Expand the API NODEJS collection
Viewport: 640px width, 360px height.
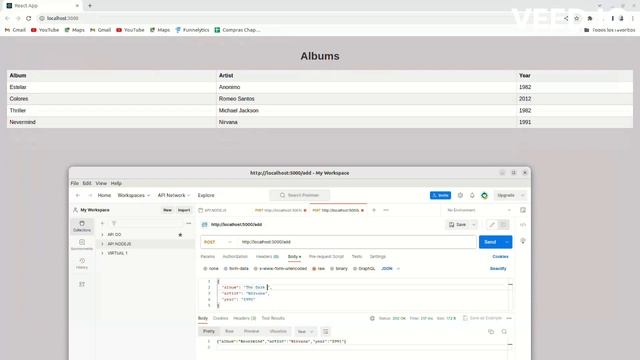tap(102, 244)
